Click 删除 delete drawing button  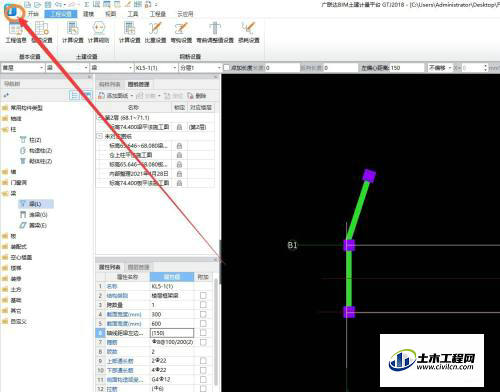point(197,96)
